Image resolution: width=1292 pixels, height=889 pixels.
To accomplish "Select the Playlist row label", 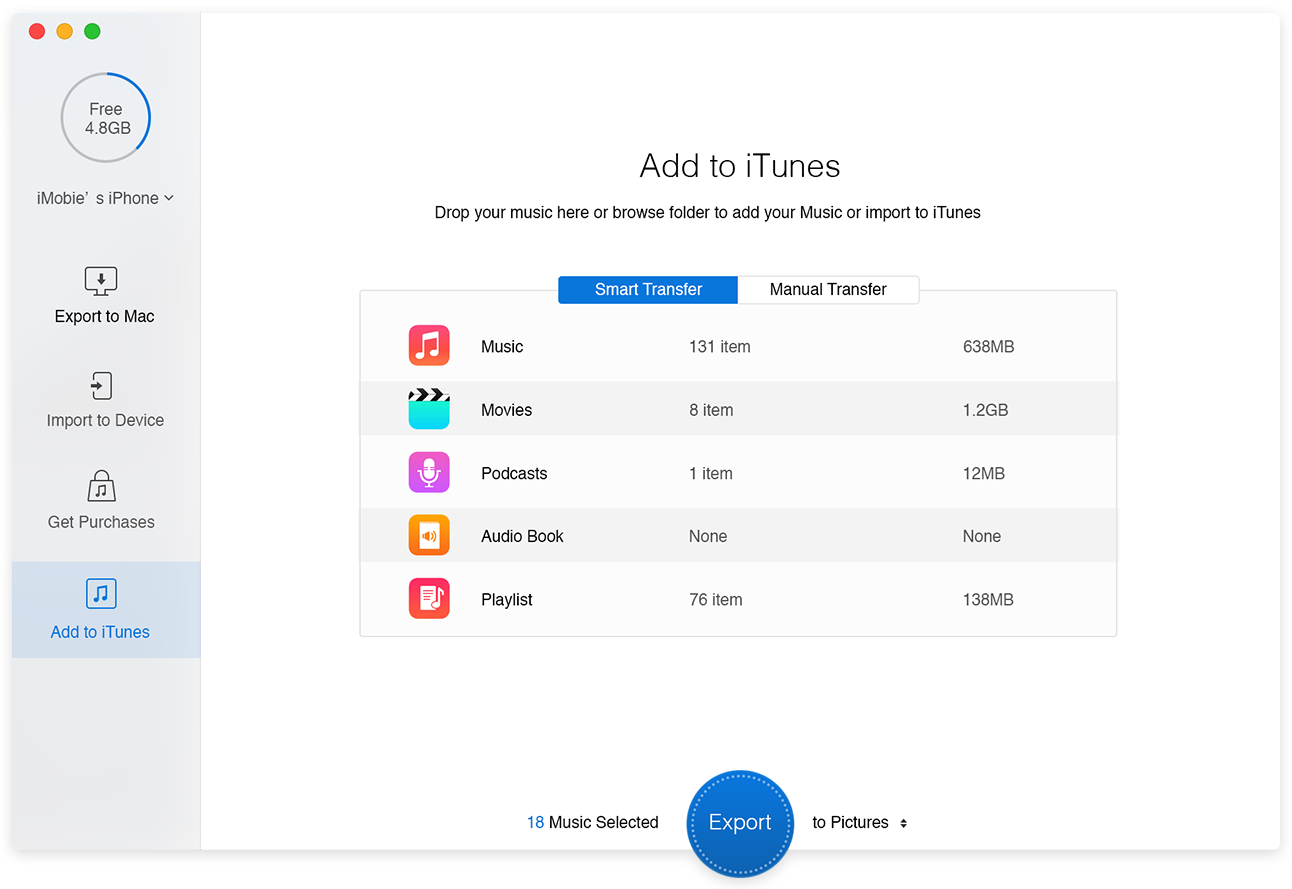I will click(x=507, y=600).
